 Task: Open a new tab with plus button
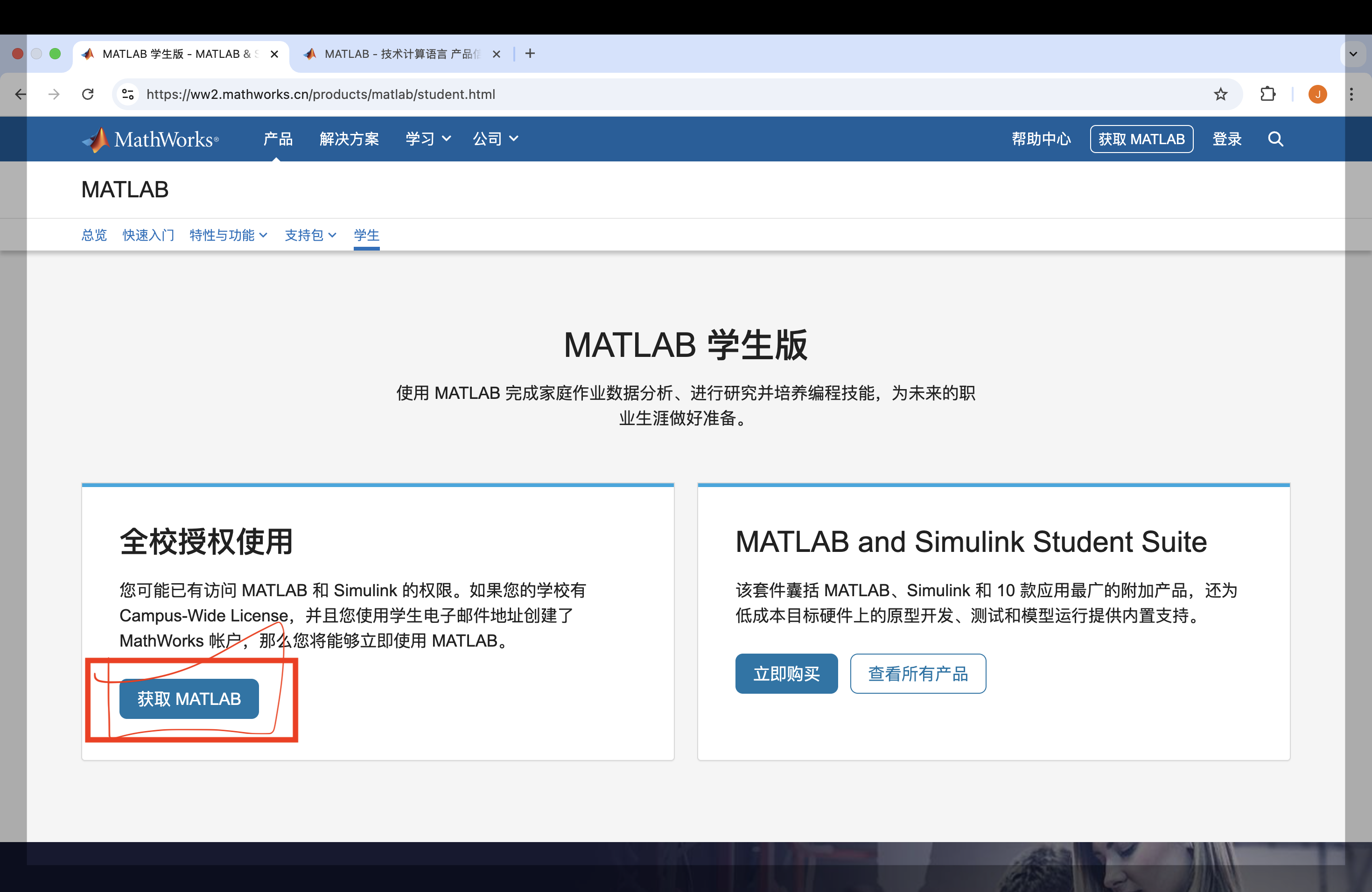point(530,54)
